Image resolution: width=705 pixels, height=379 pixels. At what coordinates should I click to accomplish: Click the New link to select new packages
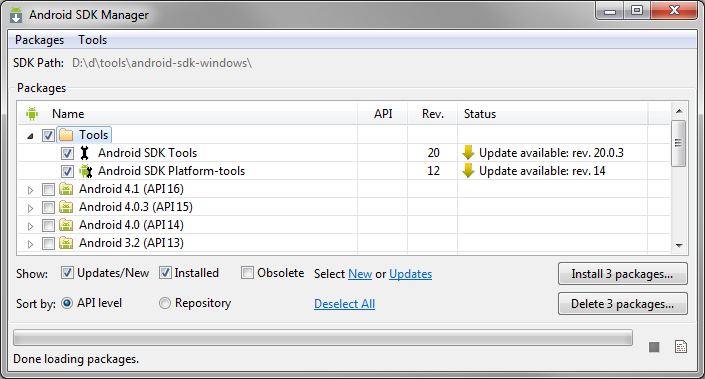point(360,274)
